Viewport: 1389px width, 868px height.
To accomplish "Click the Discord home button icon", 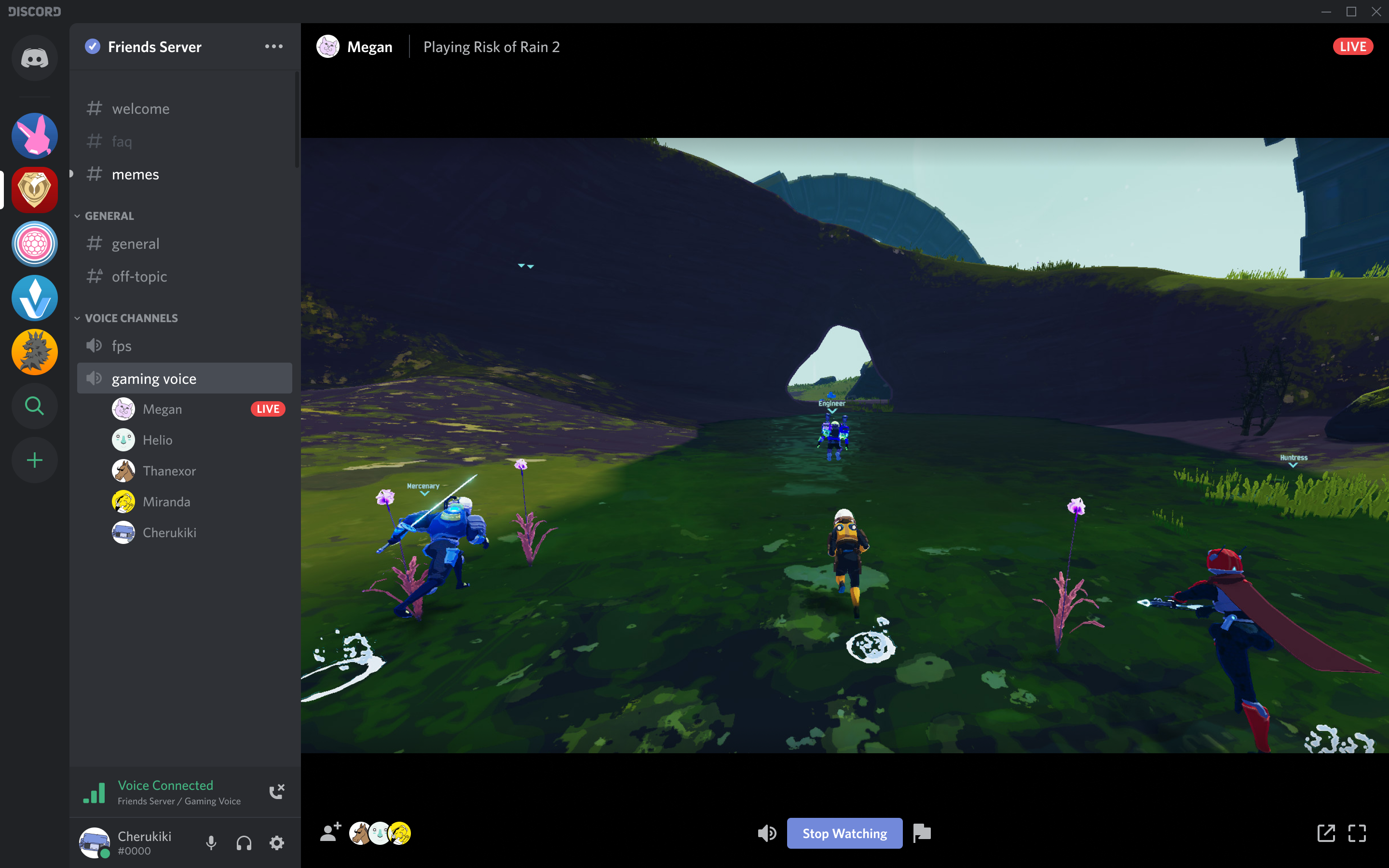I will (34, 57).
